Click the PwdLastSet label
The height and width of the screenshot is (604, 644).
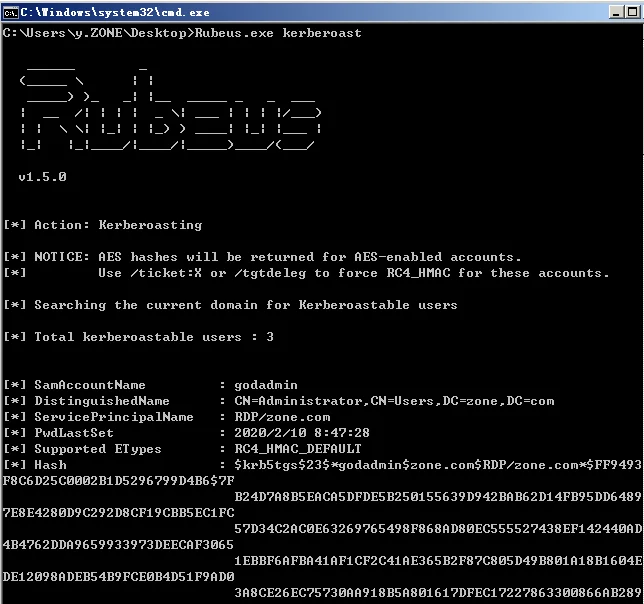tap(74, 433)
